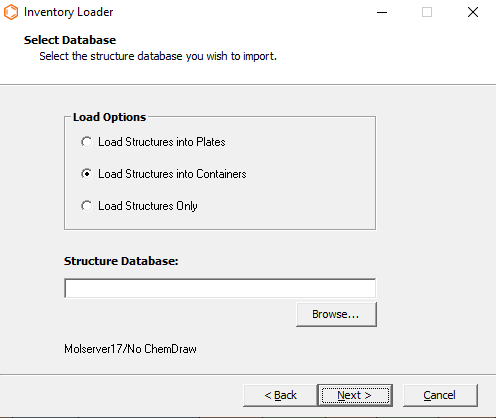The image size is (496, 418).
Task: Click the maximize window button
Action: pos(427,12)
